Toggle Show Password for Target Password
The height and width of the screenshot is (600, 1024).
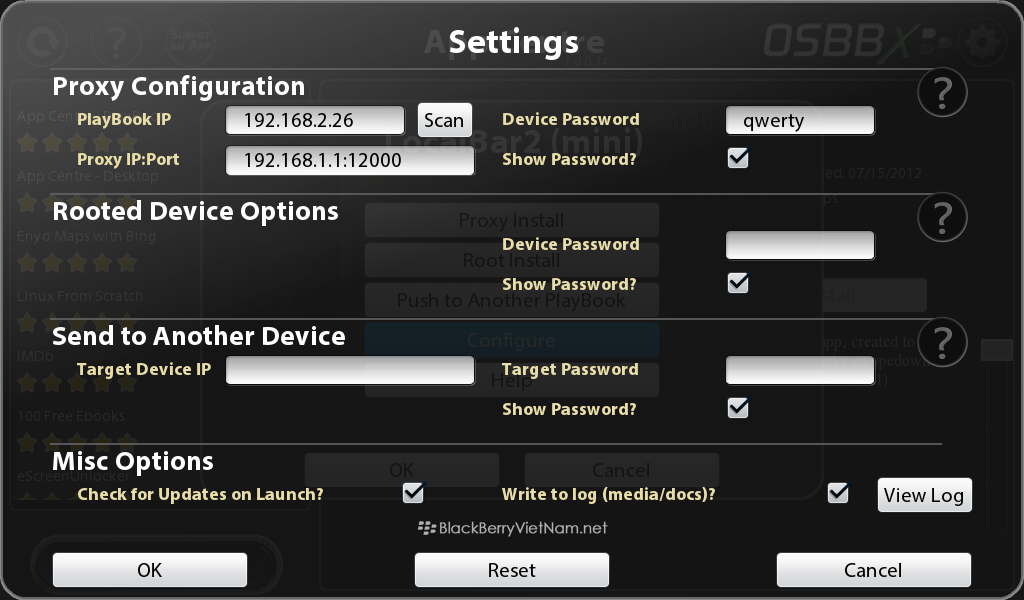738,408
